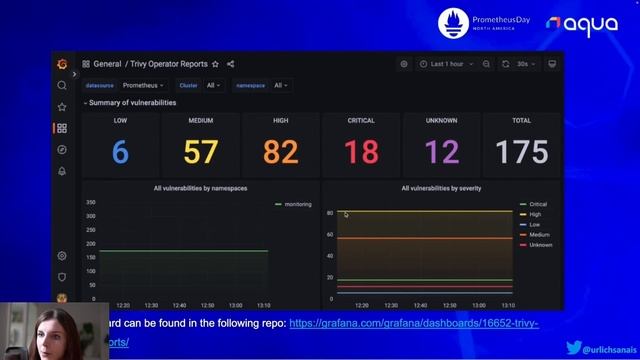Share the dashboard via share icon
640x360 pixels.
tap(231, 64)
